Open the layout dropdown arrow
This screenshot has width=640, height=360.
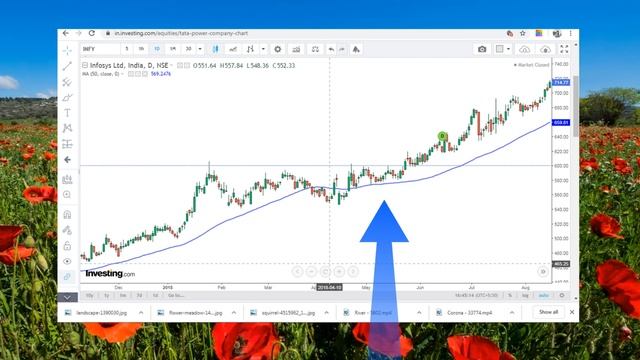(508, 49)
